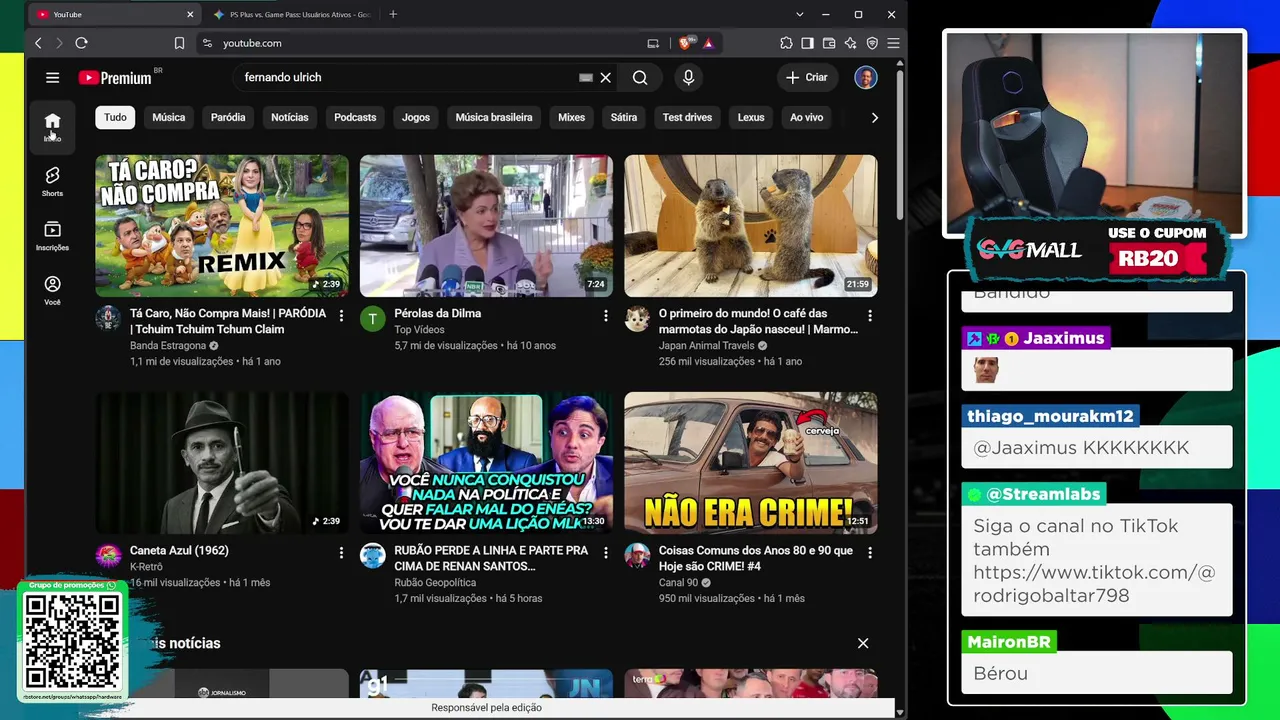Image resolution: width=1280 pixels, height=720 pixels.
Task: Open the Brave Shields lion icon
Action: coord(685,43)
